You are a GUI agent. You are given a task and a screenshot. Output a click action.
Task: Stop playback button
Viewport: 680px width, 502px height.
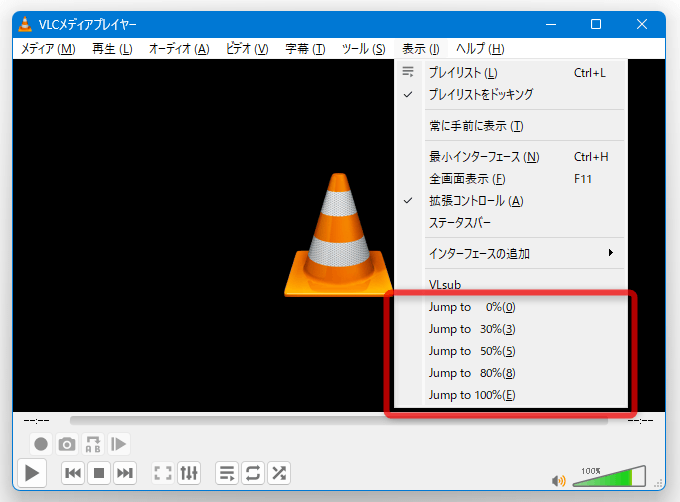[x=99, y=473]
